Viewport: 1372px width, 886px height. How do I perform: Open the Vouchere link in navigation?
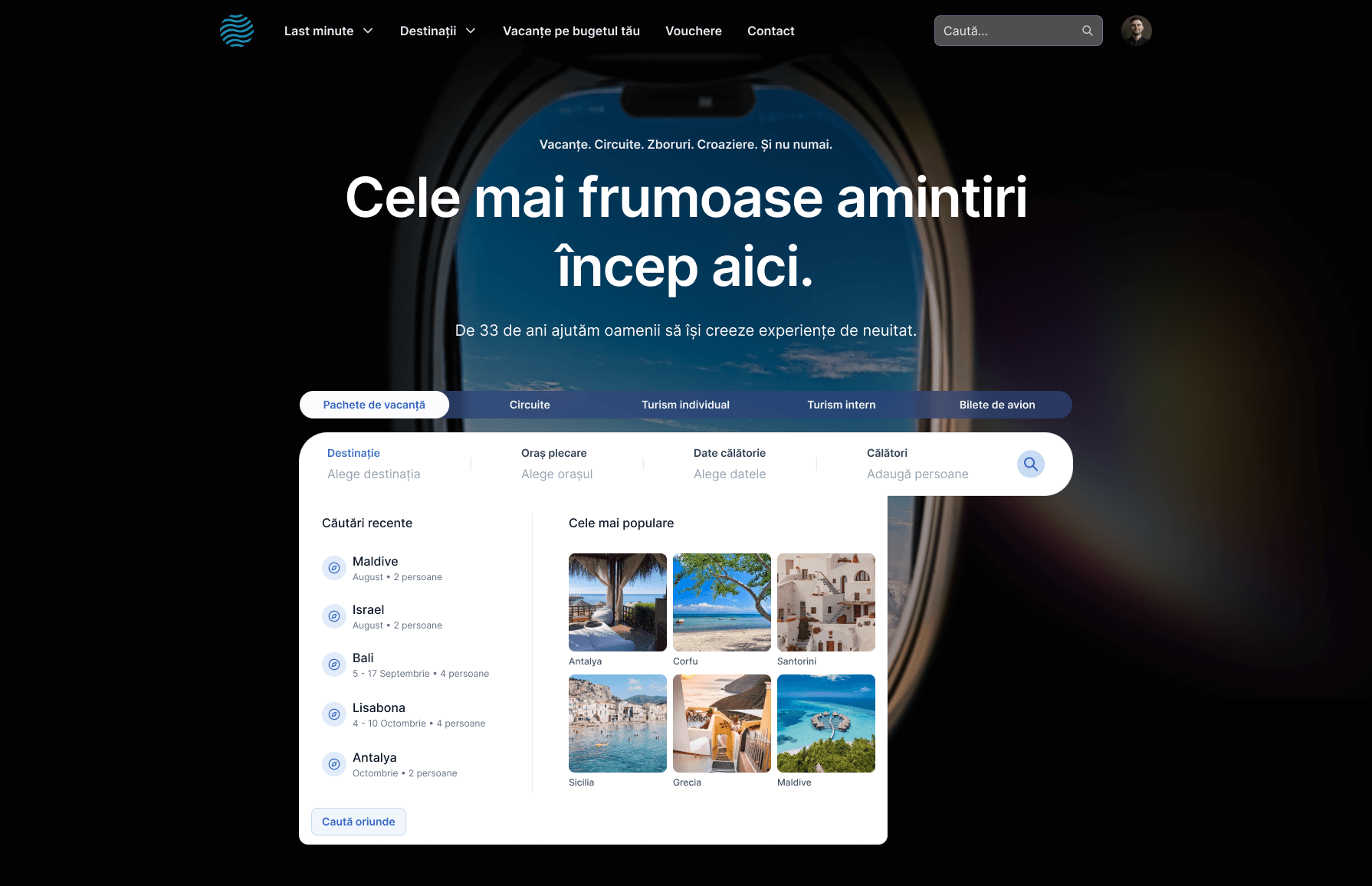pos(693,31)
